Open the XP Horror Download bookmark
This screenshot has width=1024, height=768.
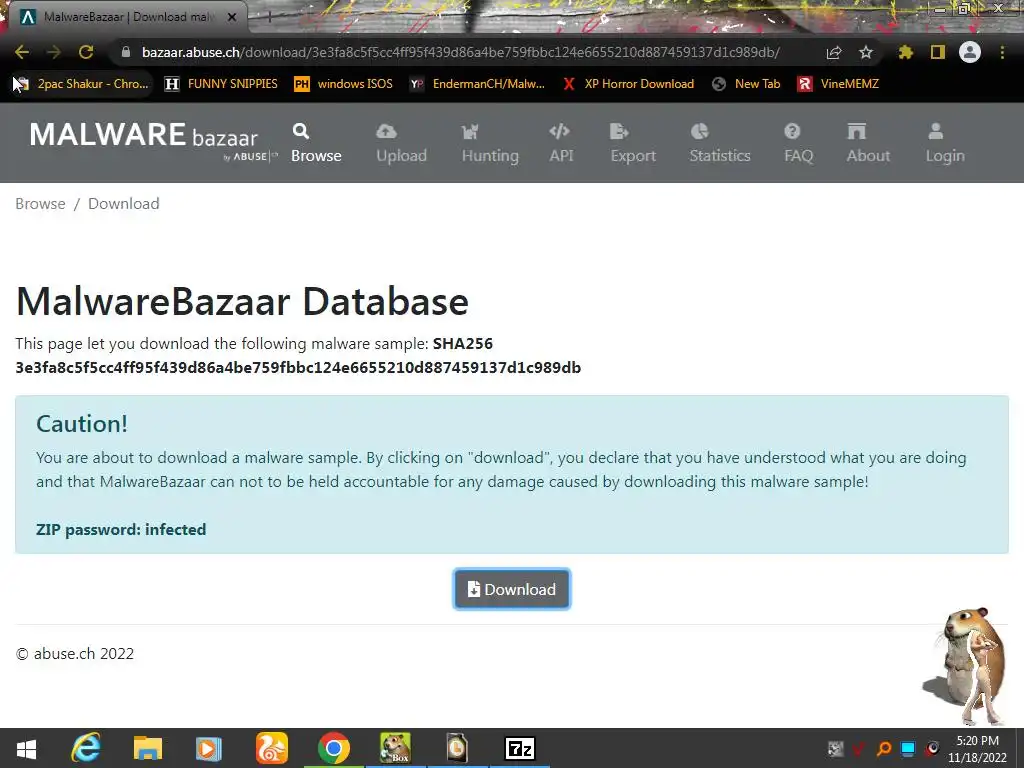pos(628,84)
